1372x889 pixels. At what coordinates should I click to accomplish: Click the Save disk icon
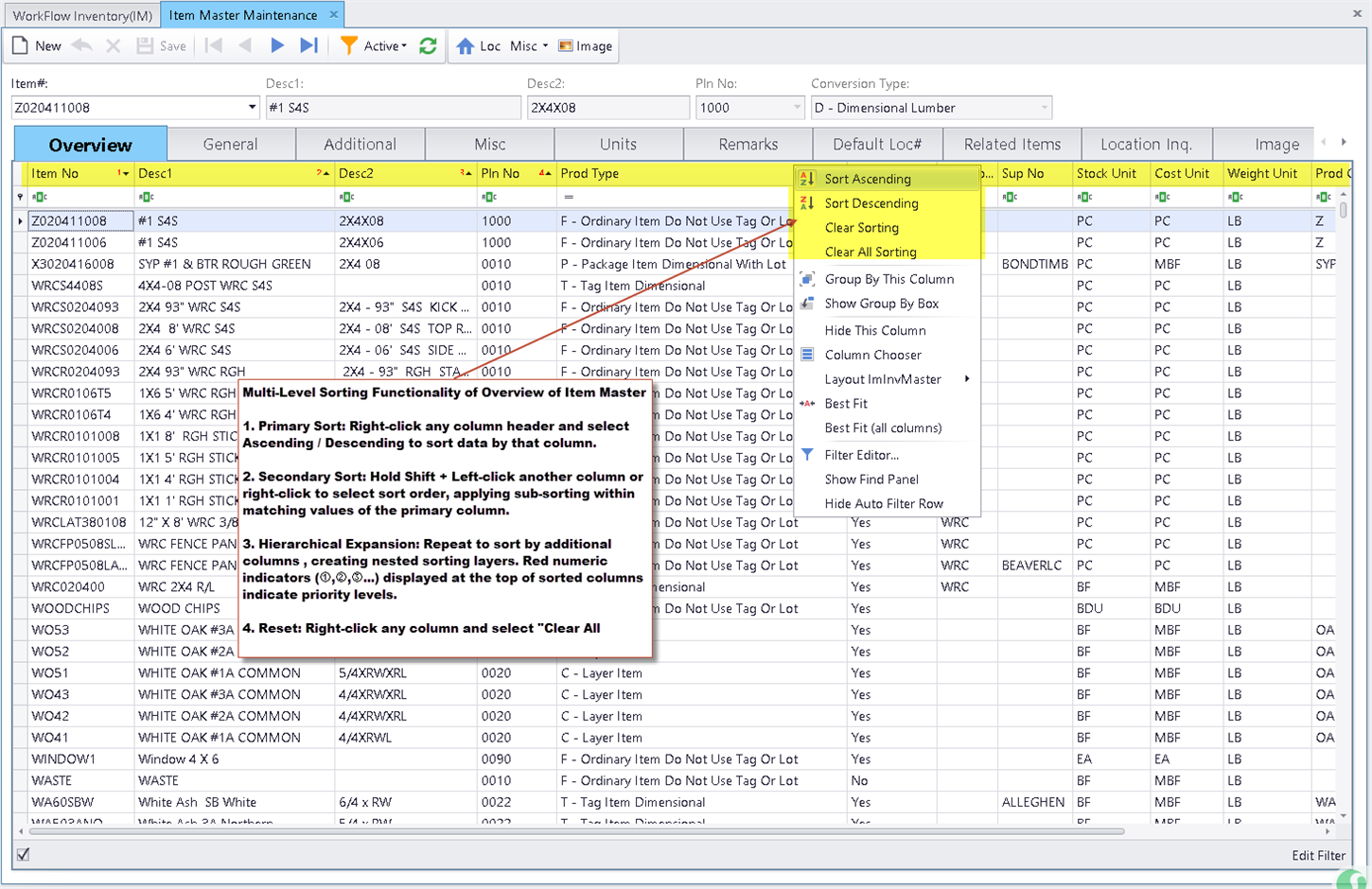coord(145,45)
